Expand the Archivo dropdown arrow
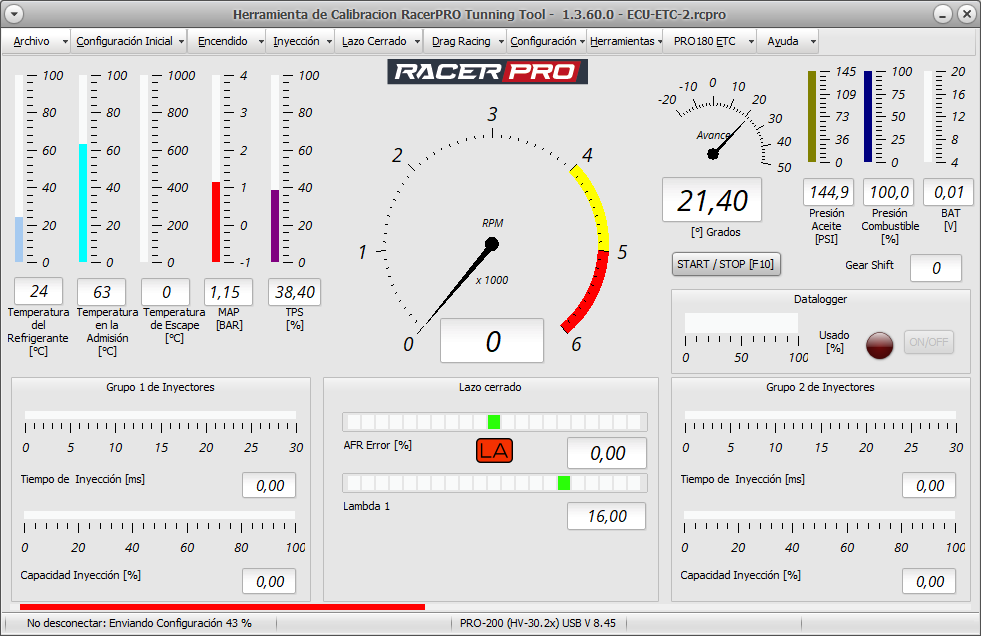Viewport: 981px width, 636px height. point(65,42)
